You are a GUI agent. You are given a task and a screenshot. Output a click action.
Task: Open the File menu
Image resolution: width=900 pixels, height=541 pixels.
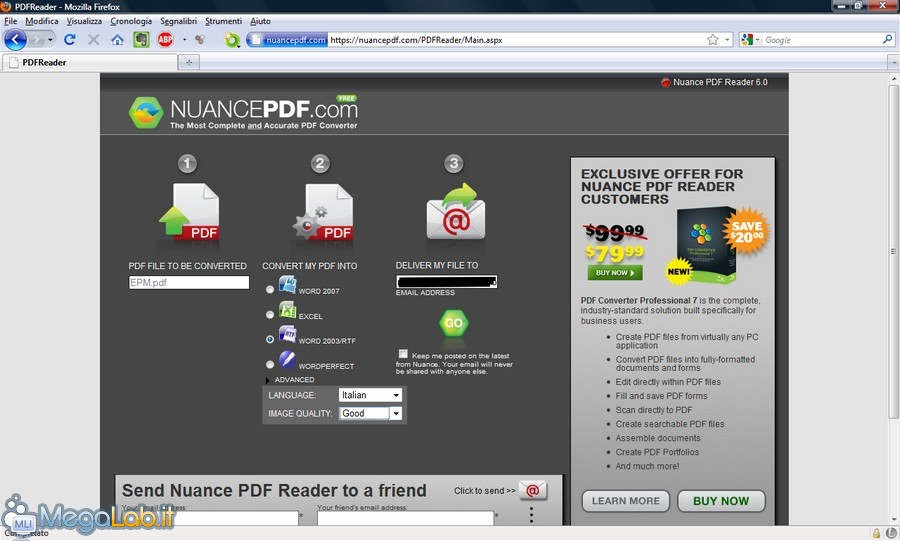10,21
